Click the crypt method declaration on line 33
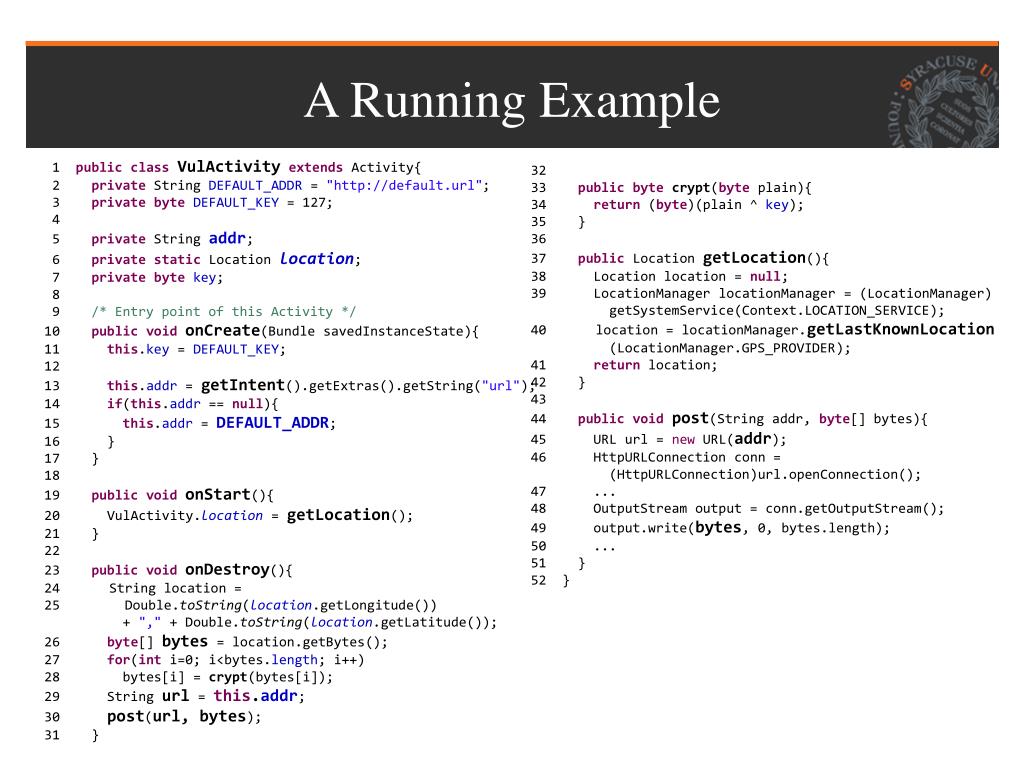 694,188
